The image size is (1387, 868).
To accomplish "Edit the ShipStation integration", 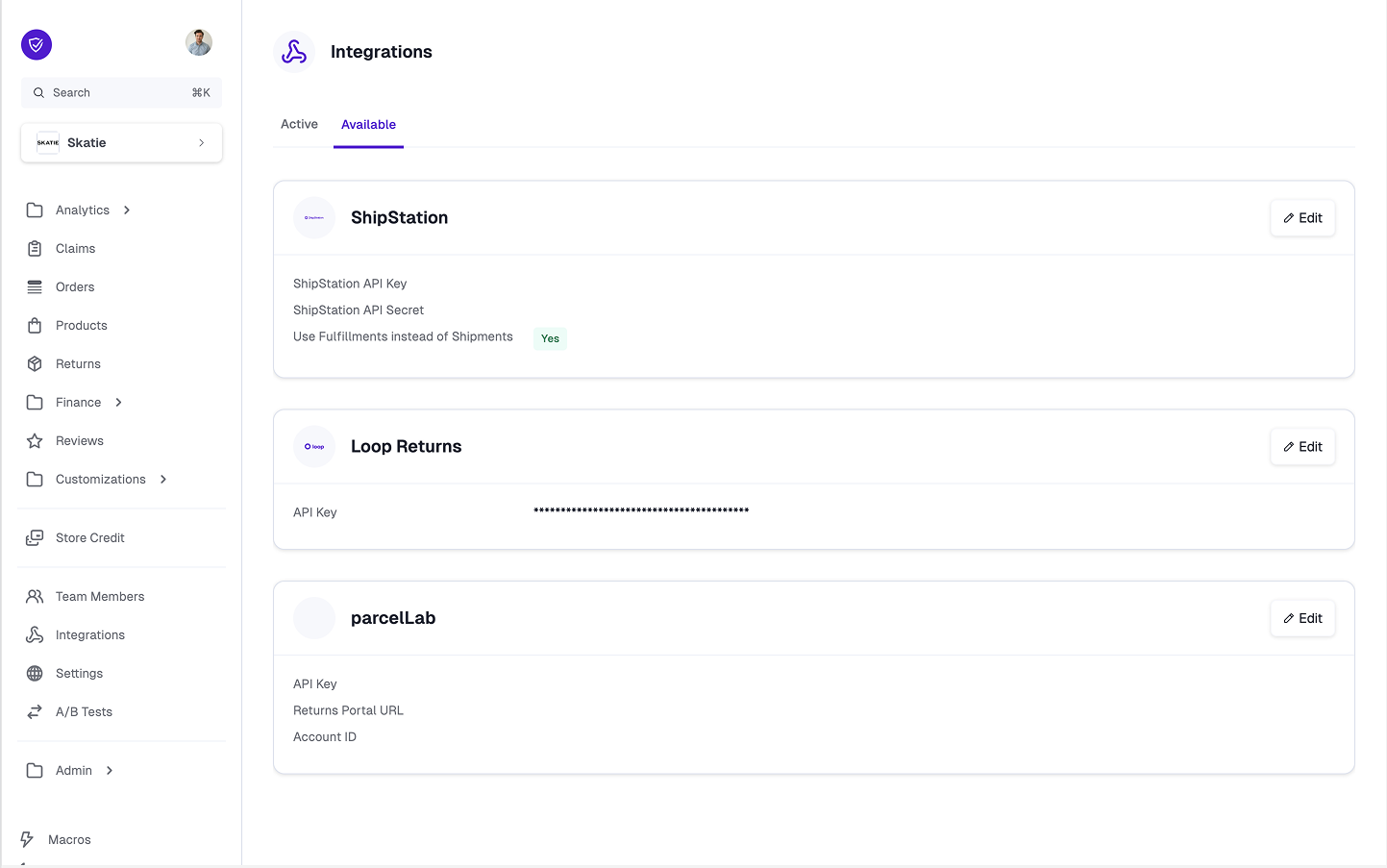I will (x=1302, y=218).
